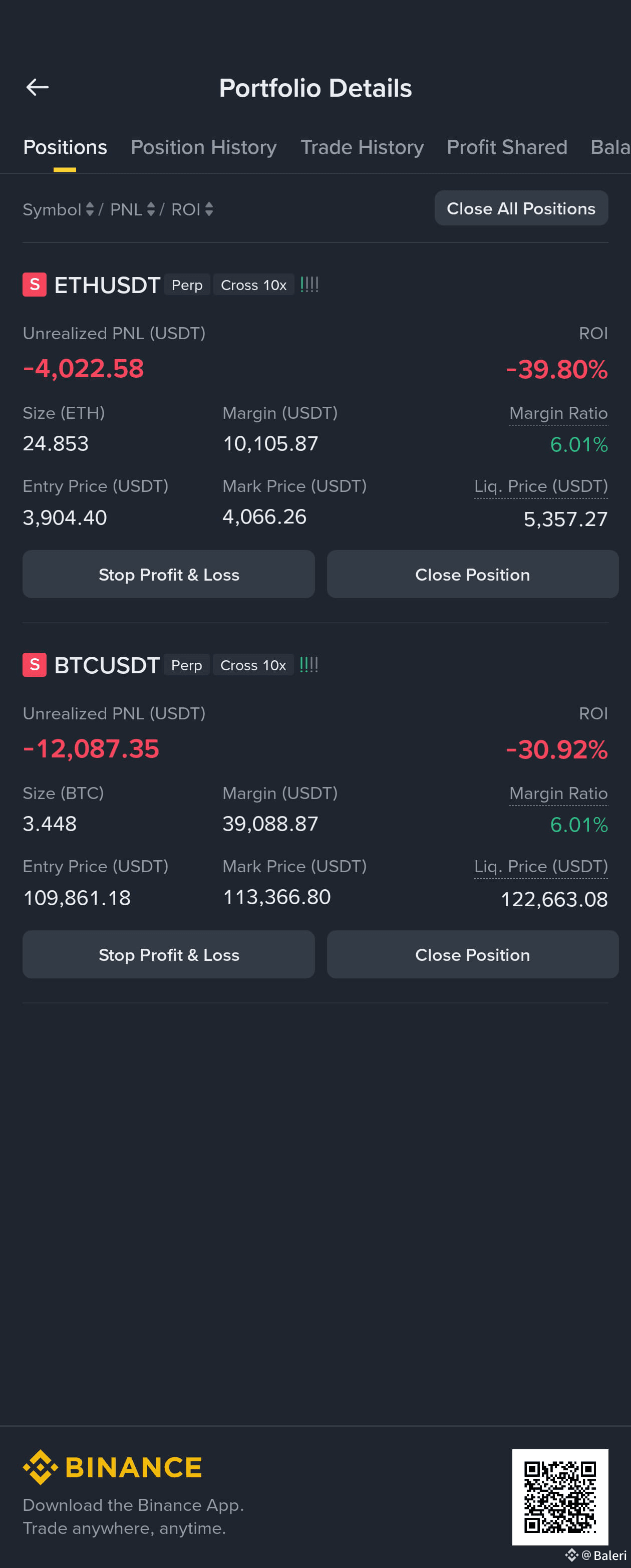
Task: Tap the BTCUSDT ADL indicator bars
Action: point(308,664)
